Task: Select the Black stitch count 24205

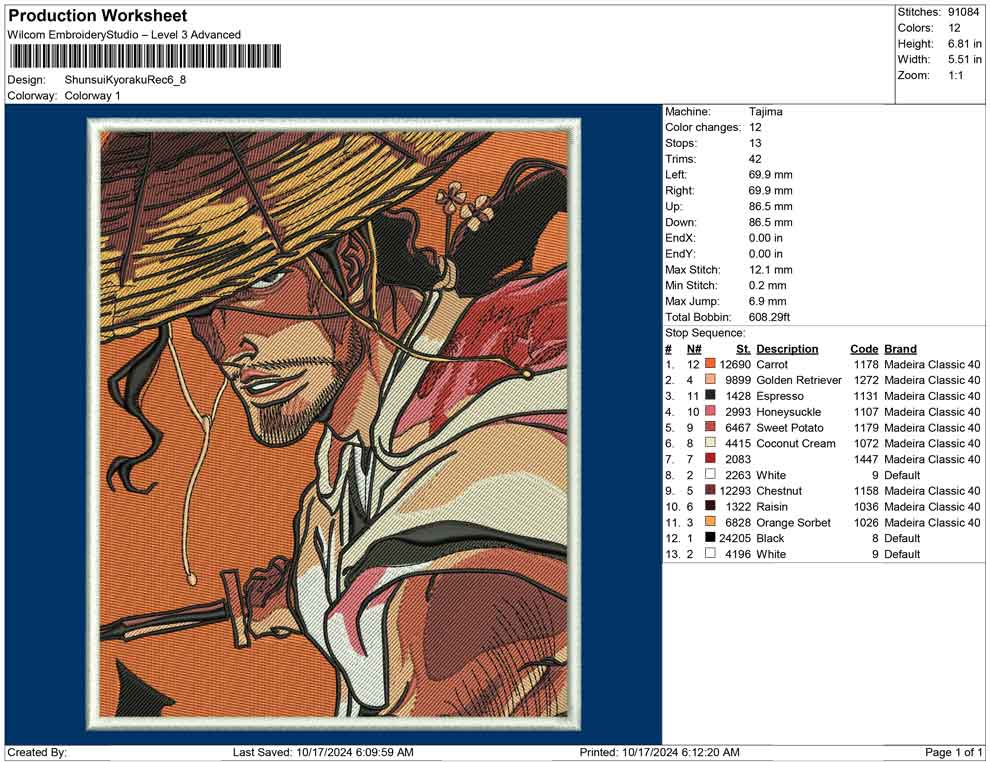Action: tap(735, 538)
